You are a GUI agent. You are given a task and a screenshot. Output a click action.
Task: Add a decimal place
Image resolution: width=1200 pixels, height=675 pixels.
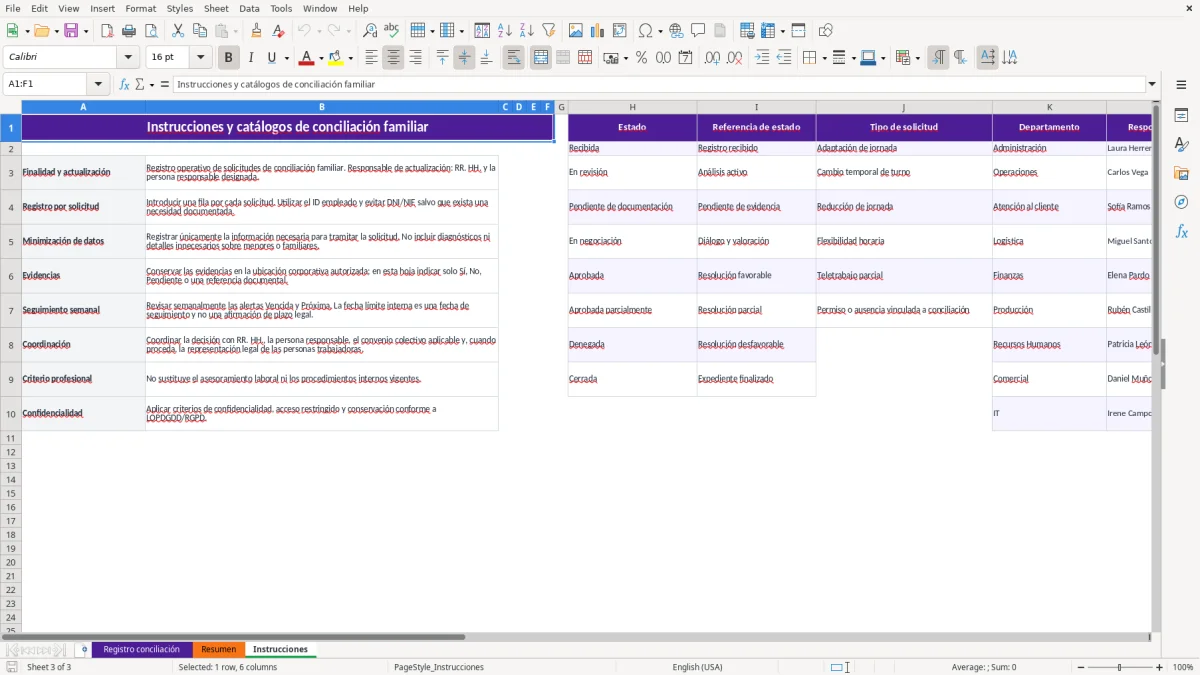click(x=713, y=58)
